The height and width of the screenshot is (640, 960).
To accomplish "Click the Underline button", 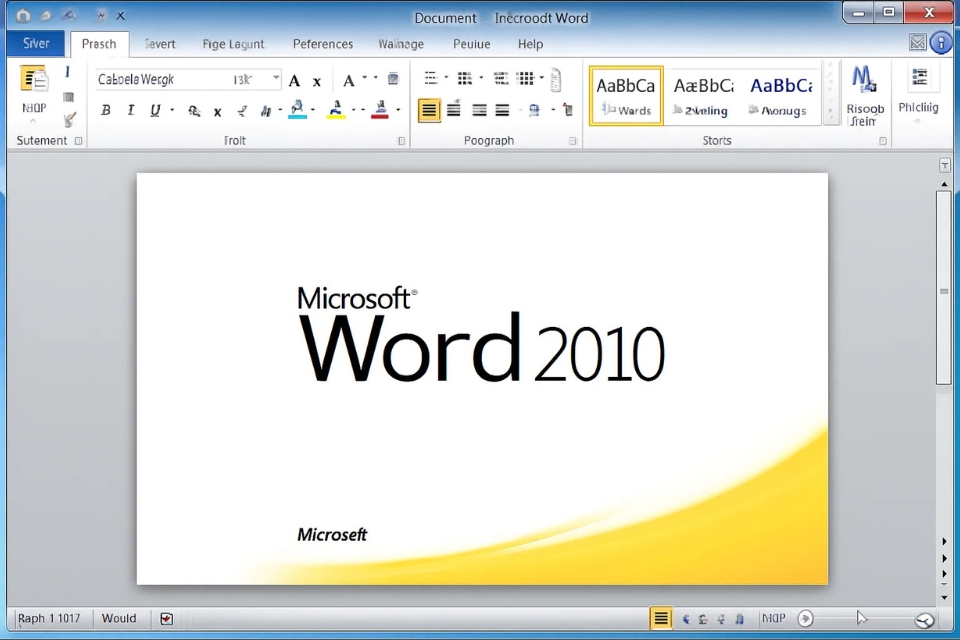I will tap(155, 111).
